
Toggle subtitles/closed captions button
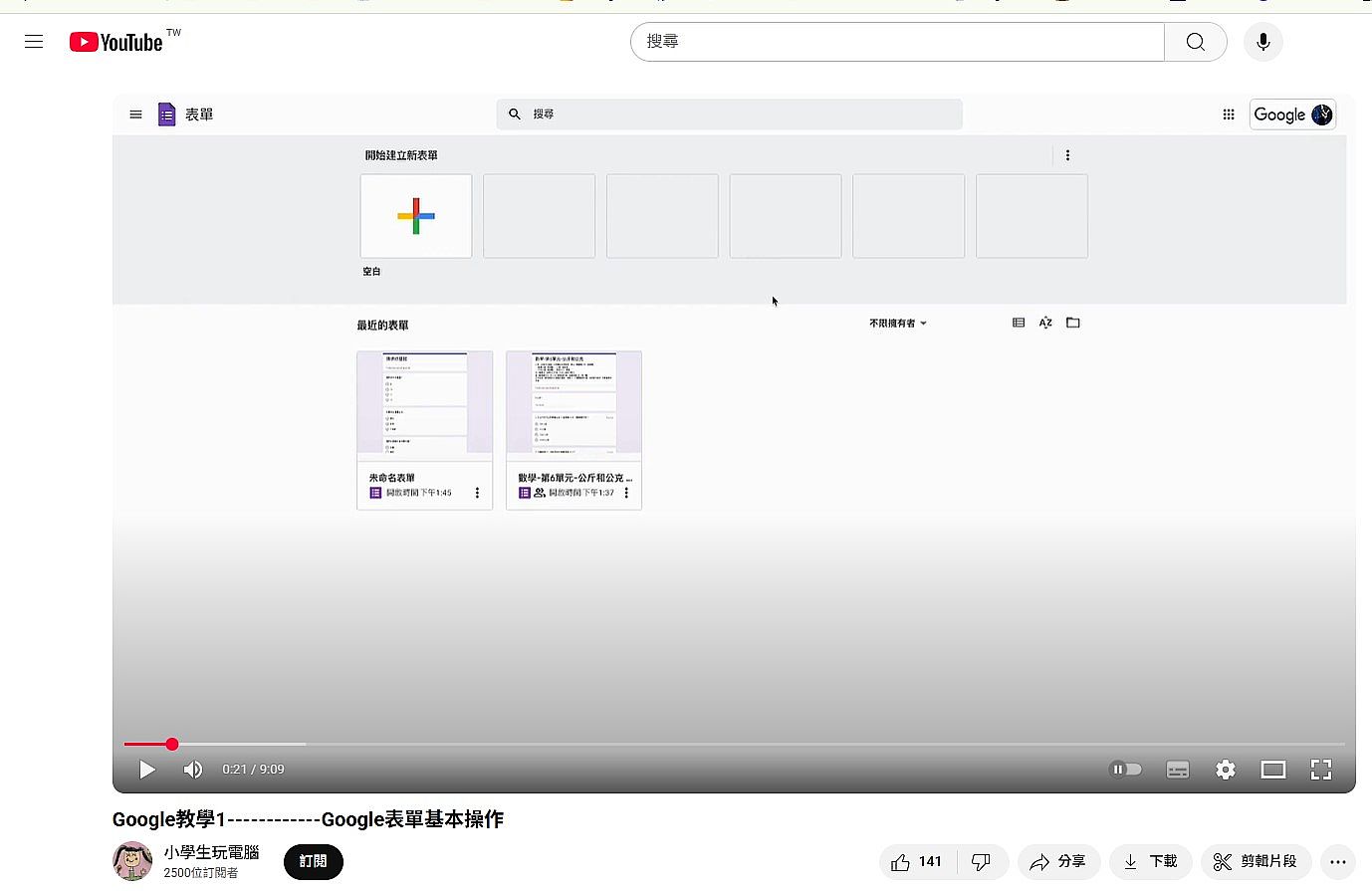[x=1178, y=770]
